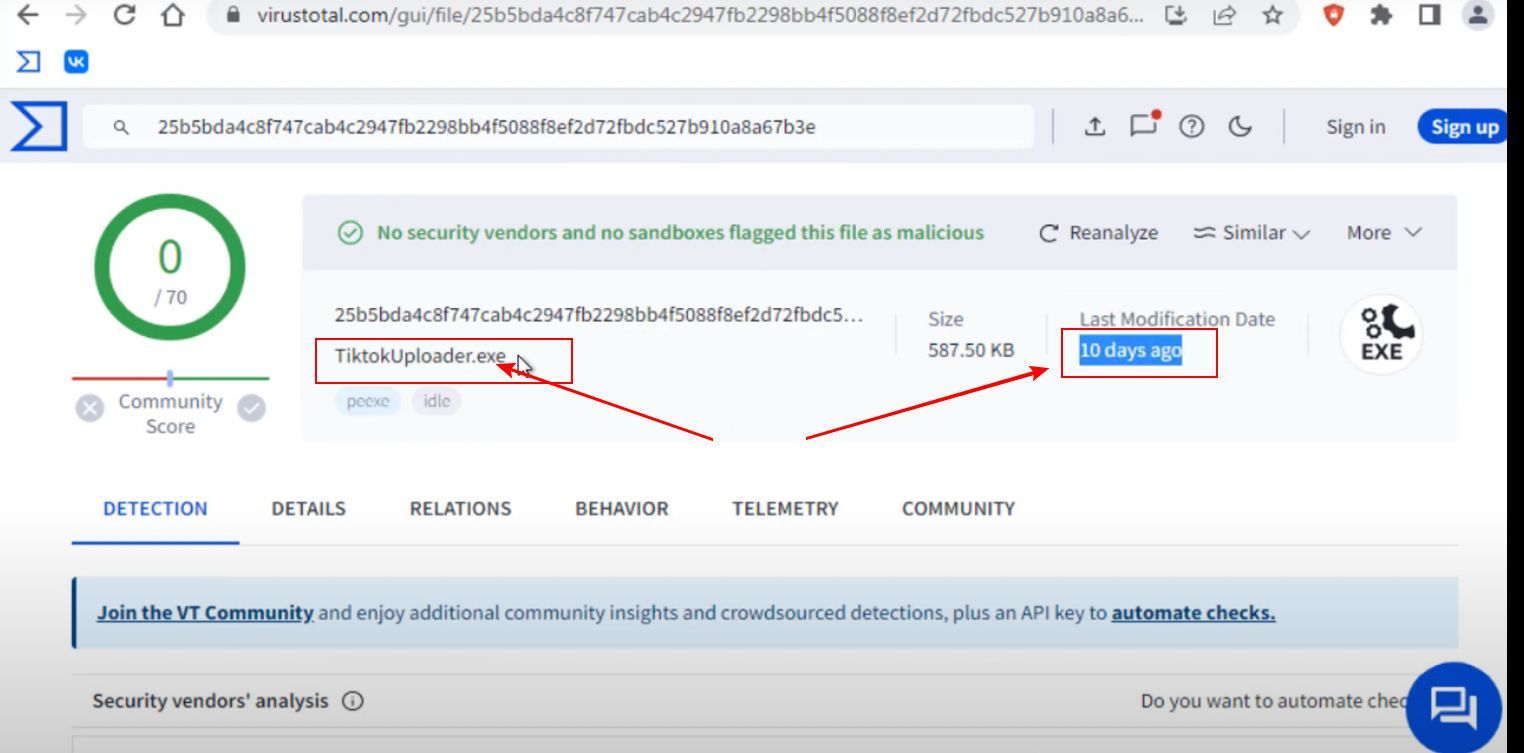Screen dimensions: 1524x753
Task: Click the truncated file hash text
Action: (x=598, y=315)
